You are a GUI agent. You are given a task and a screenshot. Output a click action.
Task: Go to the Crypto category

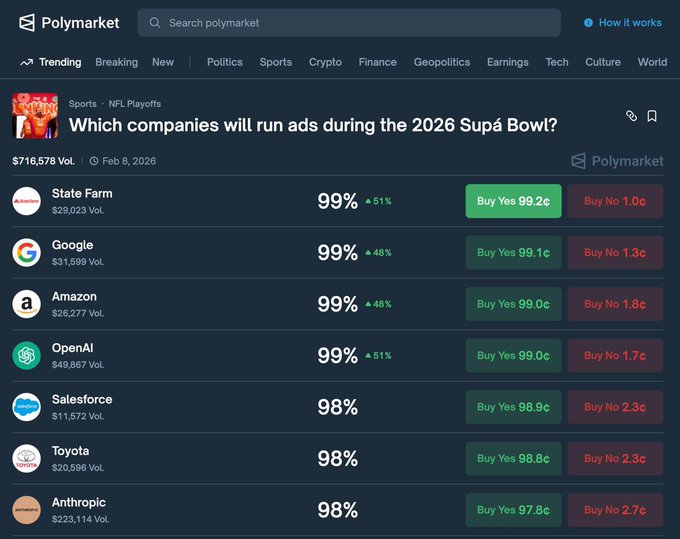click(325, 62)
